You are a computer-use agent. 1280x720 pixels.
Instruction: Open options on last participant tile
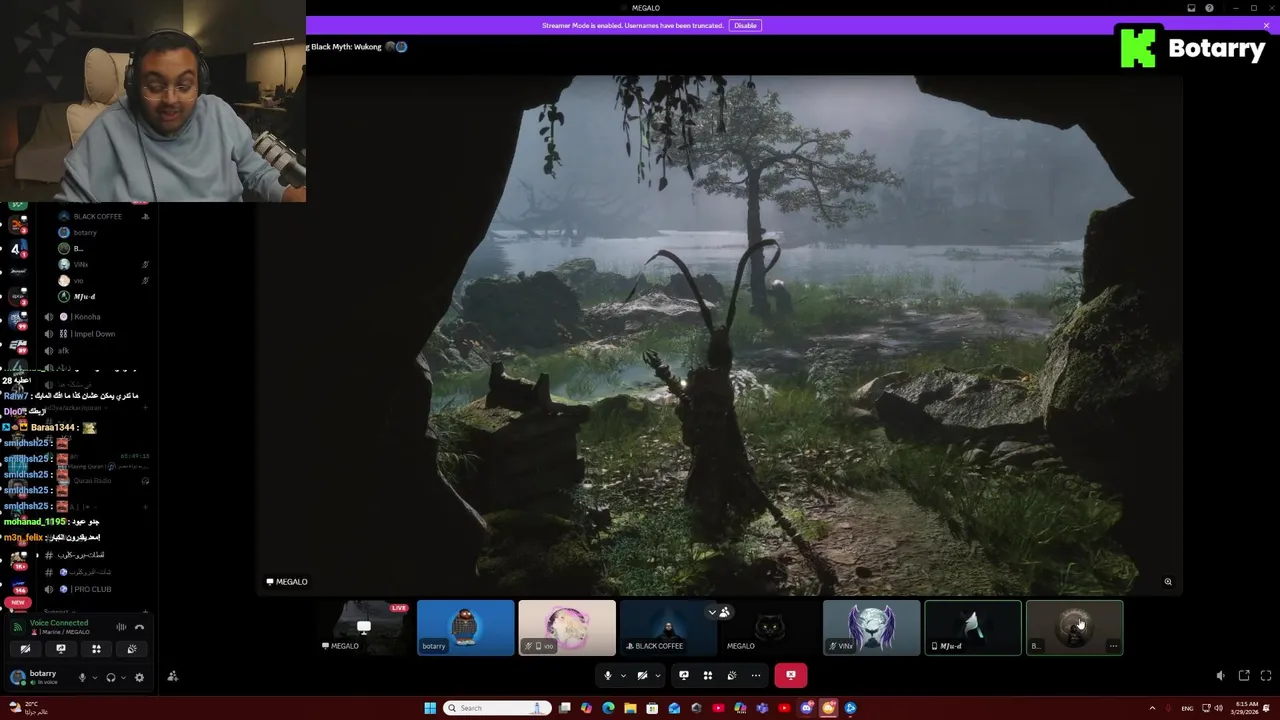tap(1113, 646)
